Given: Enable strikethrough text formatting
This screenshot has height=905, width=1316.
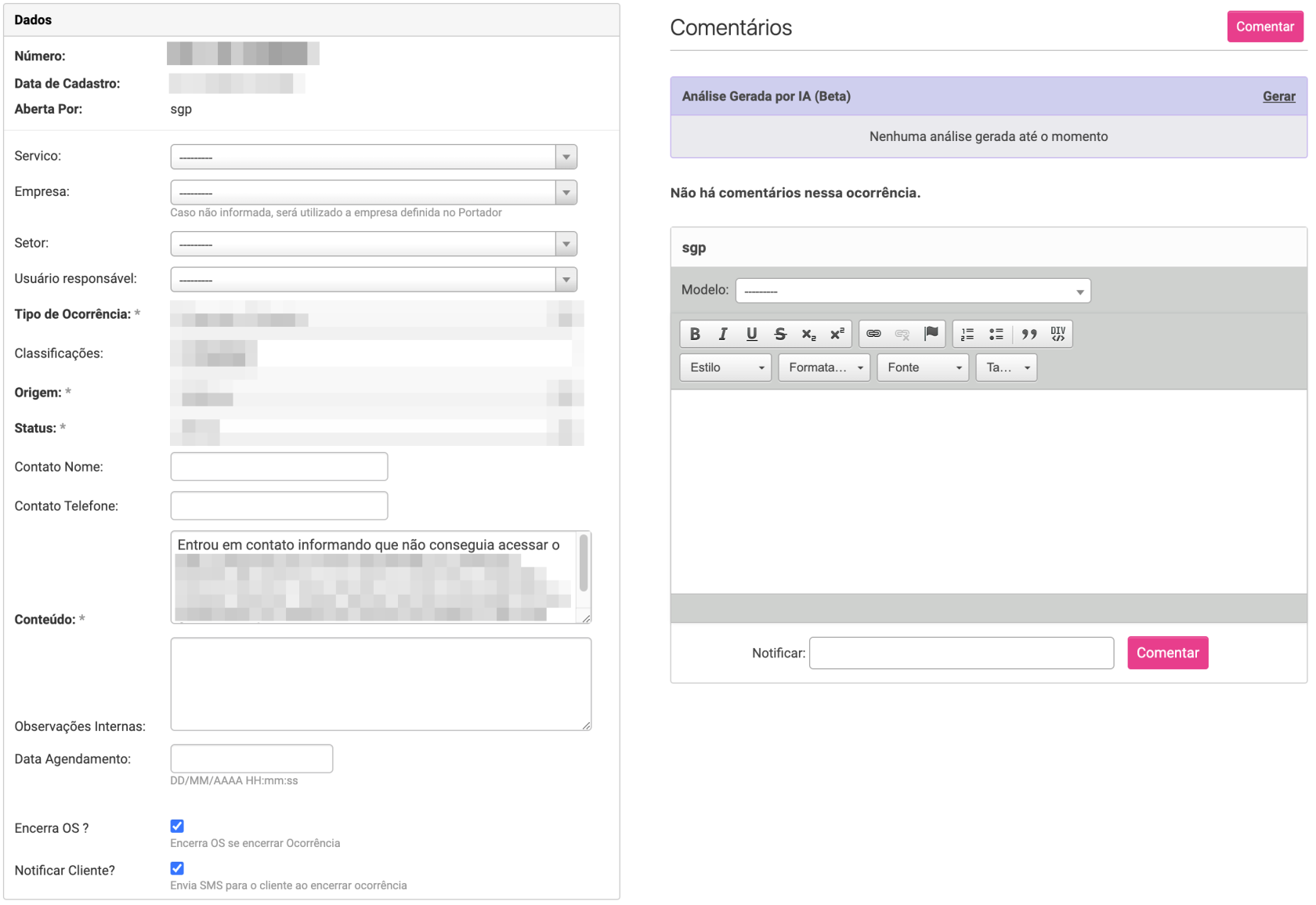Looking at the screenshot, I should click(x=780, y=334).
